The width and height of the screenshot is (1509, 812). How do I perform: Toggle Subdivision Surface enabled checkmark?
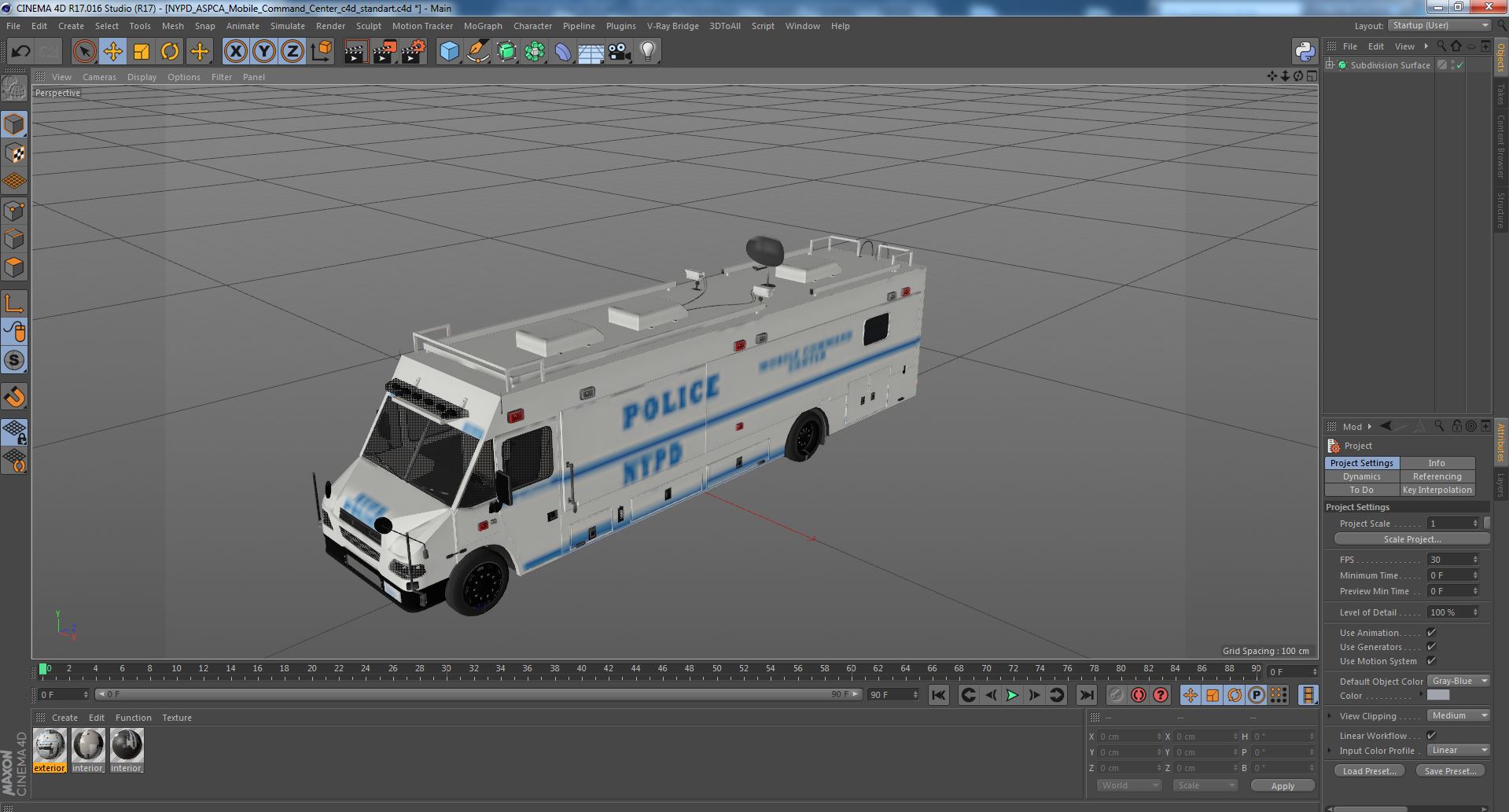click(1460, 65)
